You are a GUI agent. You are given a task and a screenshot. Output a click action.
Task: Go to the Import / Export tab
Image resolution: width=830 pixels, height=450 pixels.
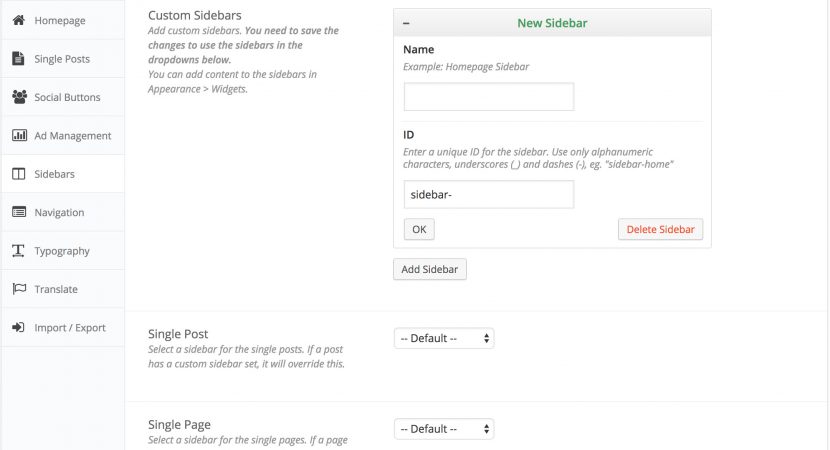[62, 327]
